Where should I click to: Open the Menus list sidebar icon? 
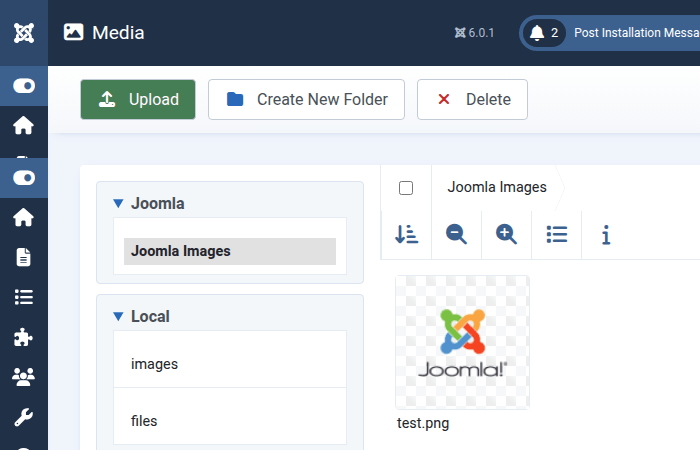point(23,297)
